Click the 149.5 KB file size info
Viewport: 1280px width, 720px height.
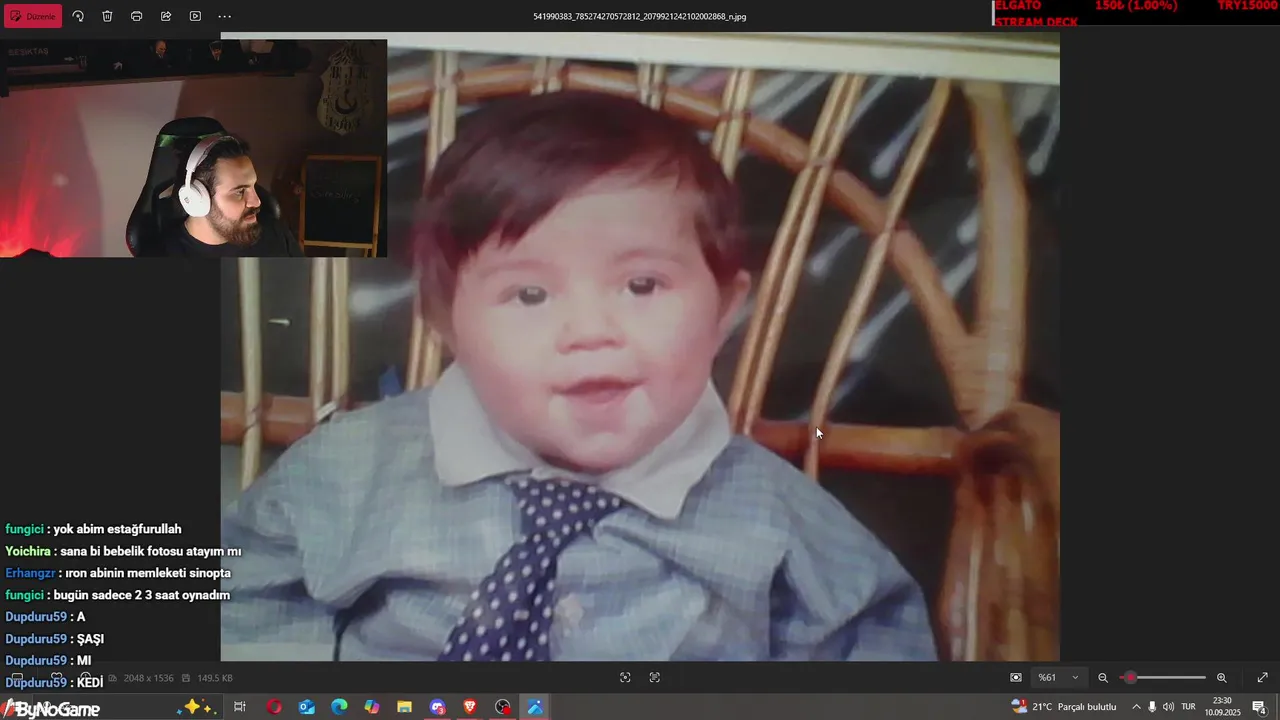(x=207, y=678)
